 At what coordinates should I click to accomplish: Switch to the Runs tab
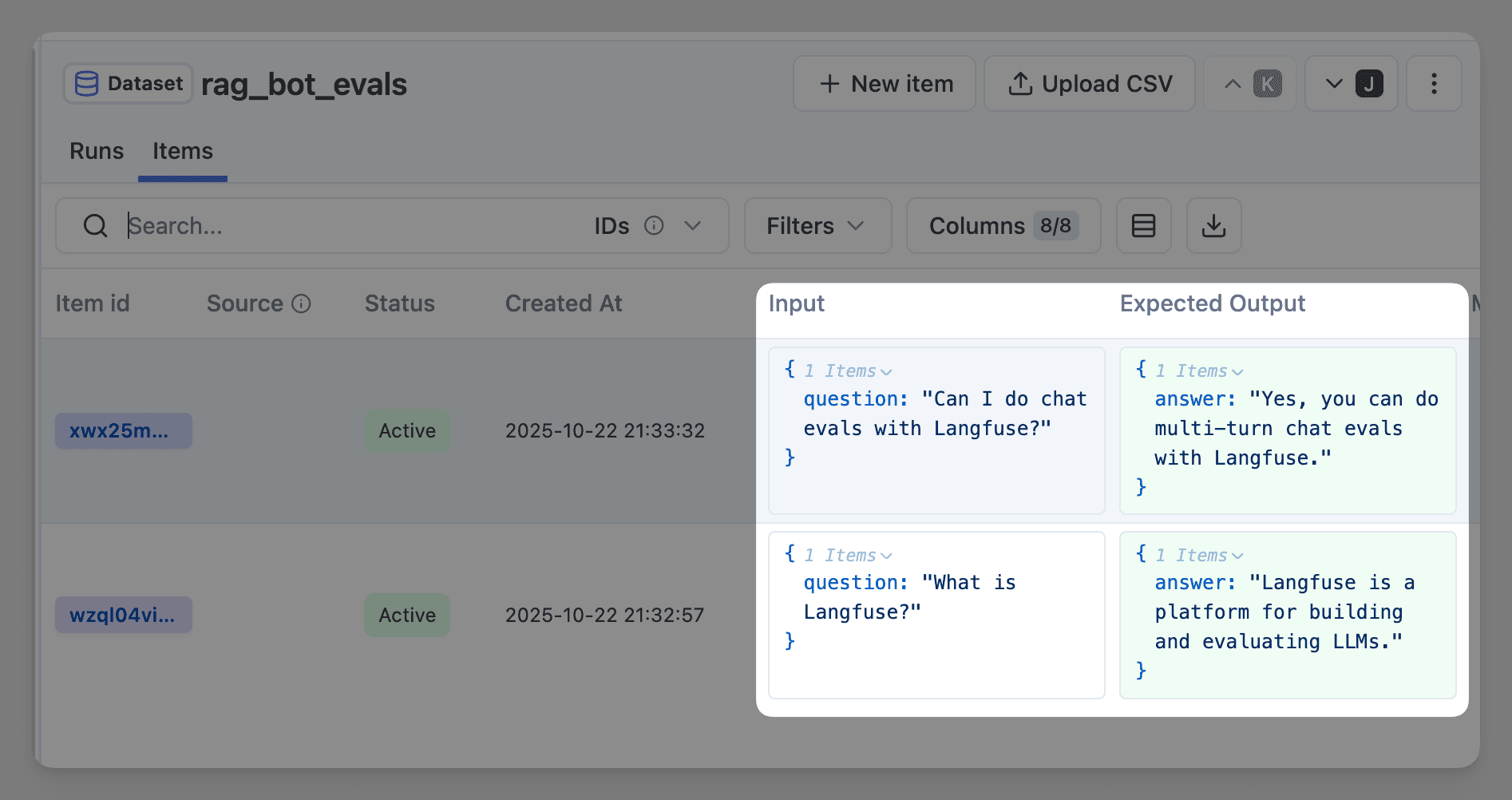96,151
